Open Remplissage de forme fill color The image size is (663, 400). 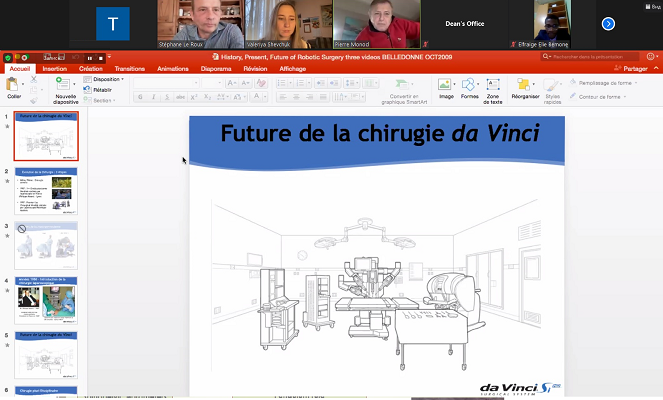603,83
